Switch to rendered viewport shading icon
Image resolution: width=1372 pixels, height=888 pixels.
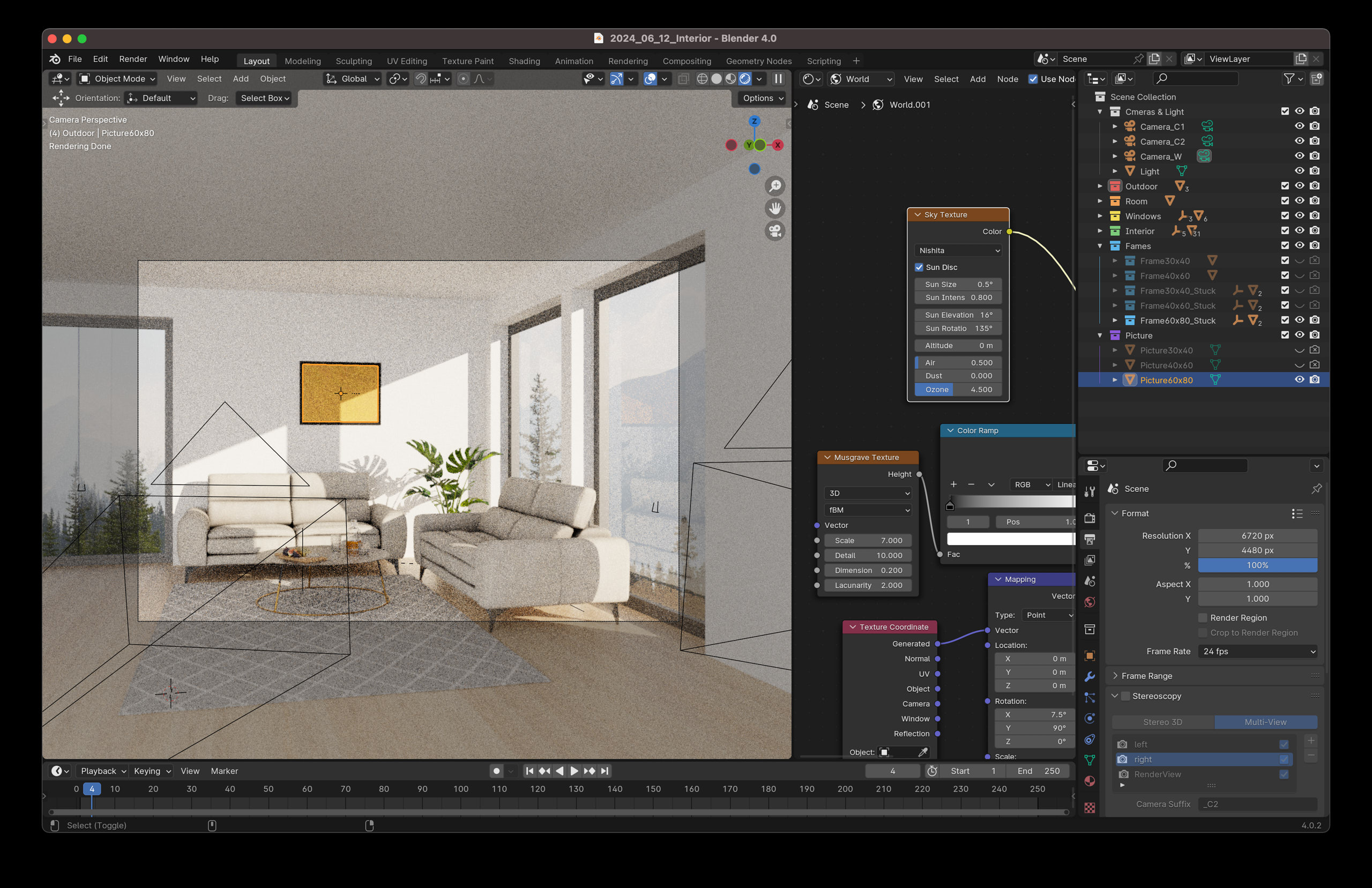pyautogui.click(x=745, y=79)
